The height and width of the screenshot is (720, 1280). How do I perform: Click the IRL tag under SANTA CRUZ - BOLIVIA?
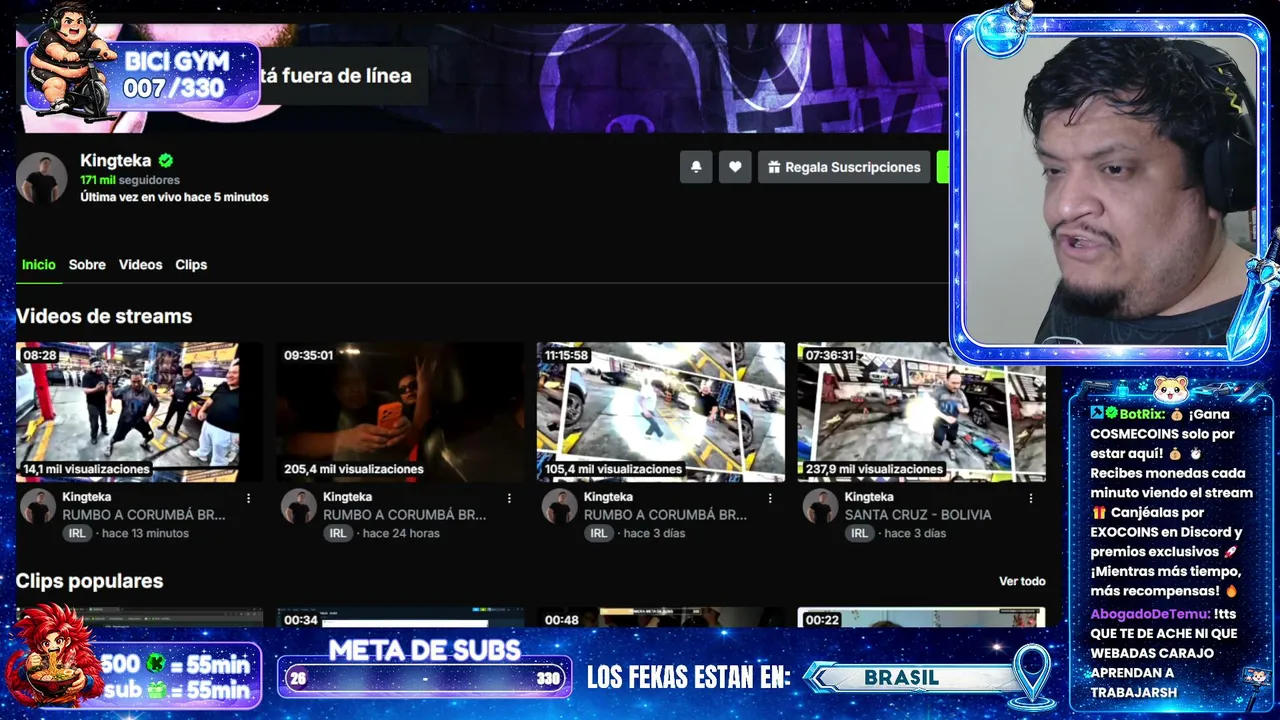pyautogui.click(x=860, y=533)
